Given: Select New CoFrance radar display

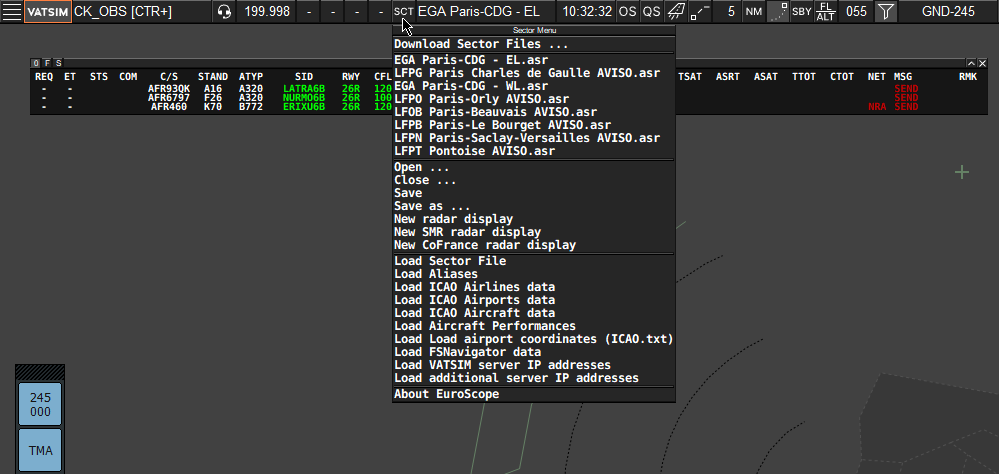Looking at the screenshot, I should click(534, 245).
